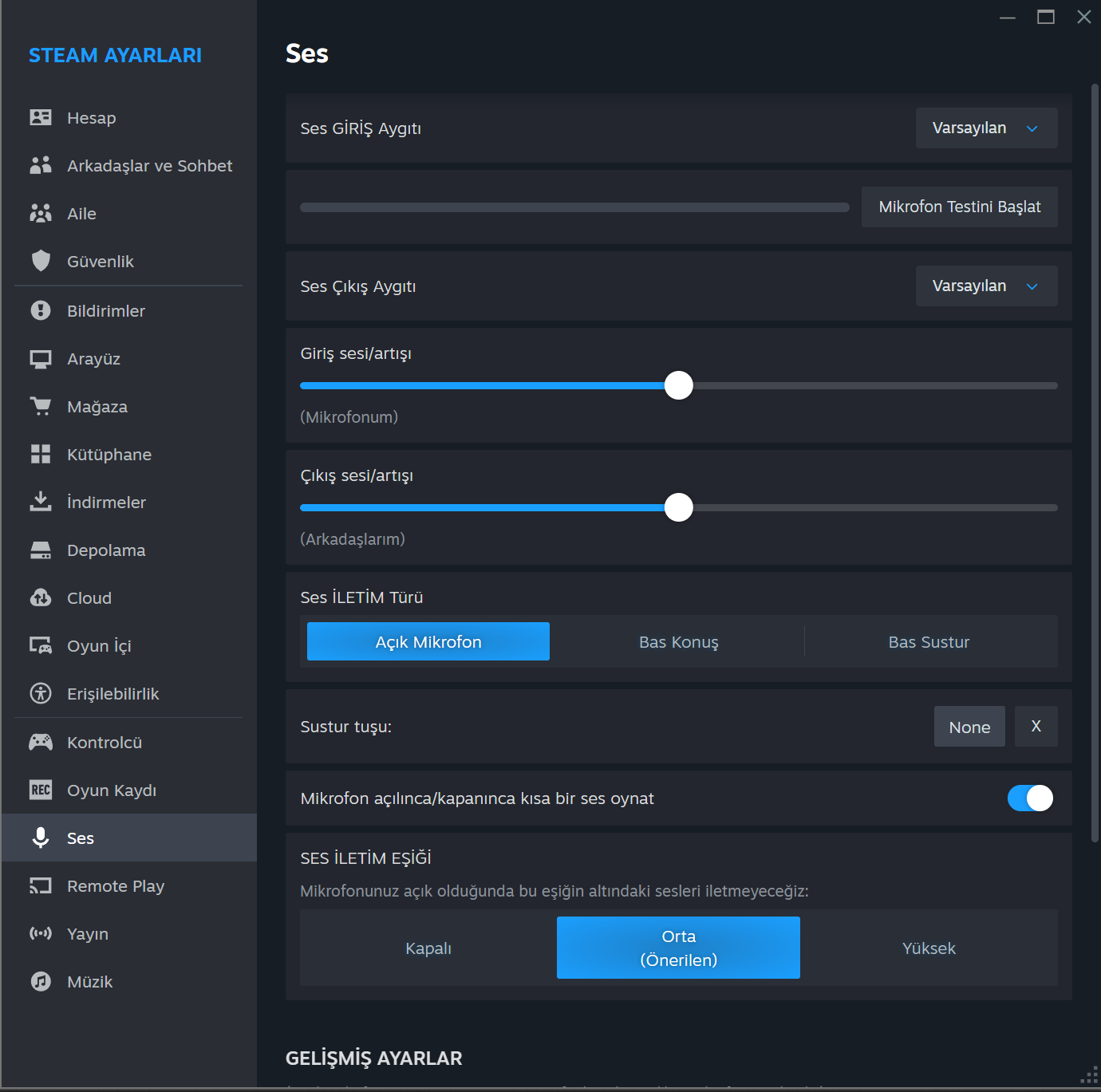Click the Yayın broadcast icon
The image size is (1101, 1092).
click(x=41, y=933)
